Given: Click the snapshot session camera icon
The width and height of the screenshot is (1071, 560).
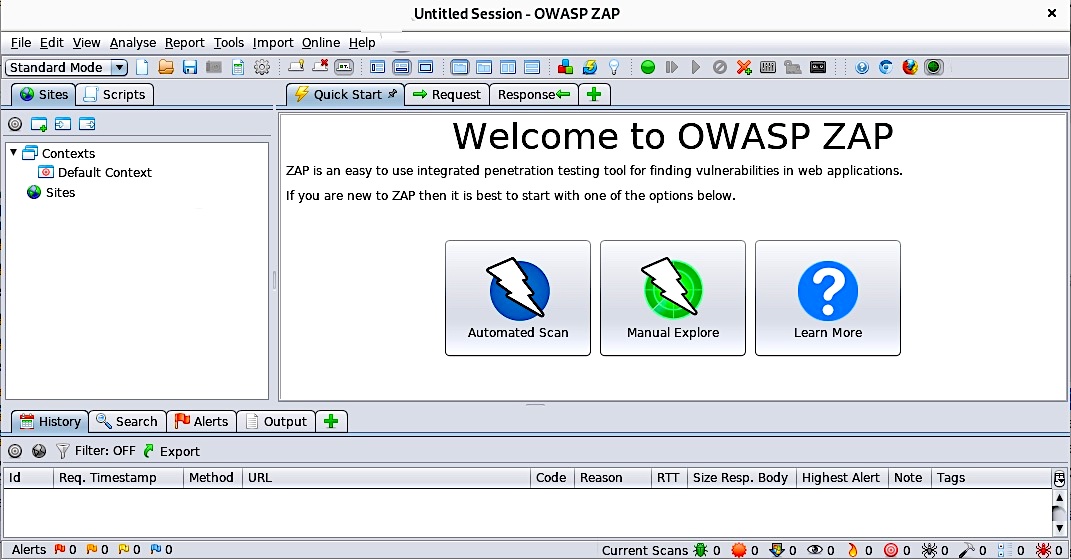Looking at the screenshot, I should click(x=214, y=67).
